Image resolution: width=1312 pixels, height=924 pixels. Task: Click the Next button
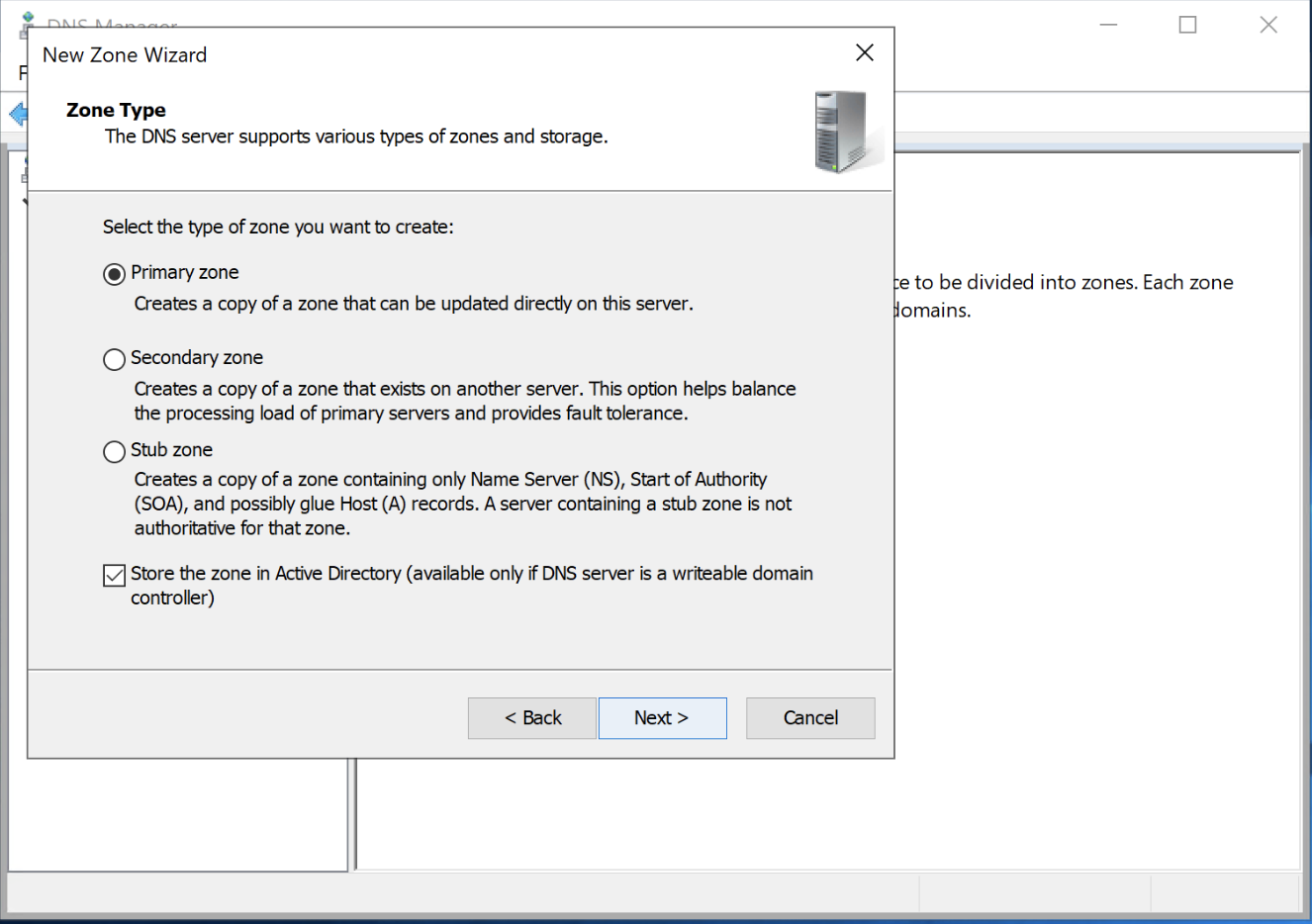662,718
